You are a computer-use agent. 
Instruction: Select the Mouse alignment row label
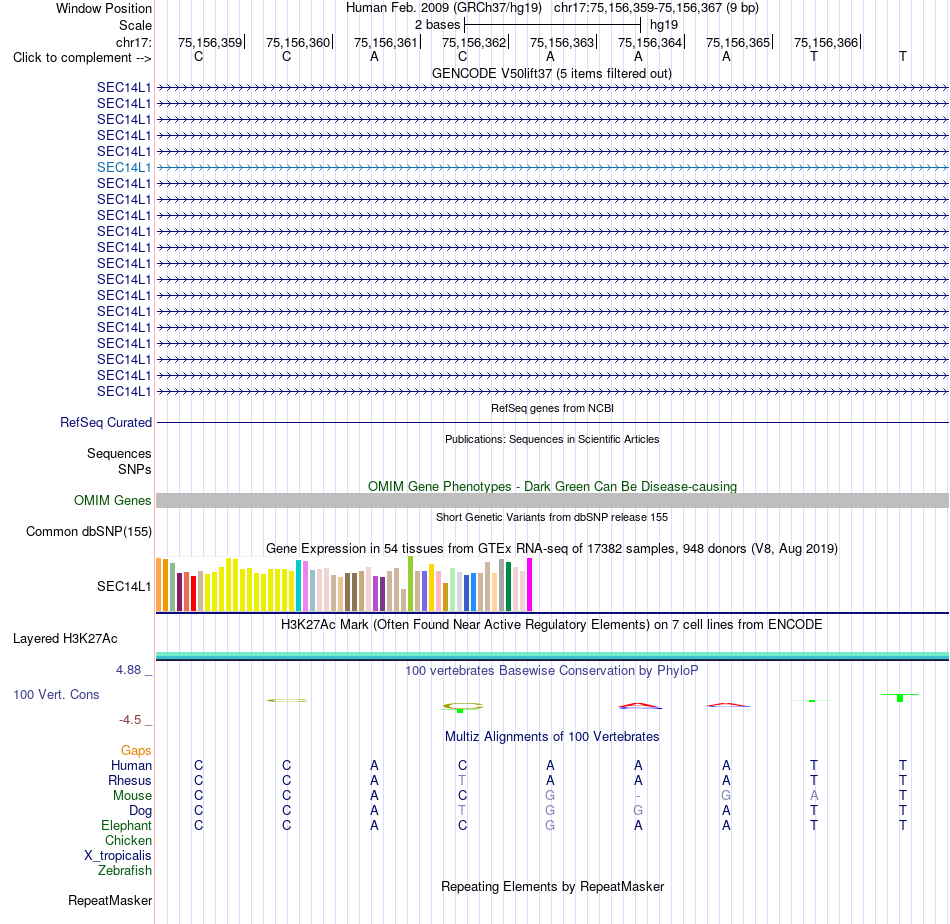point(132,796)
